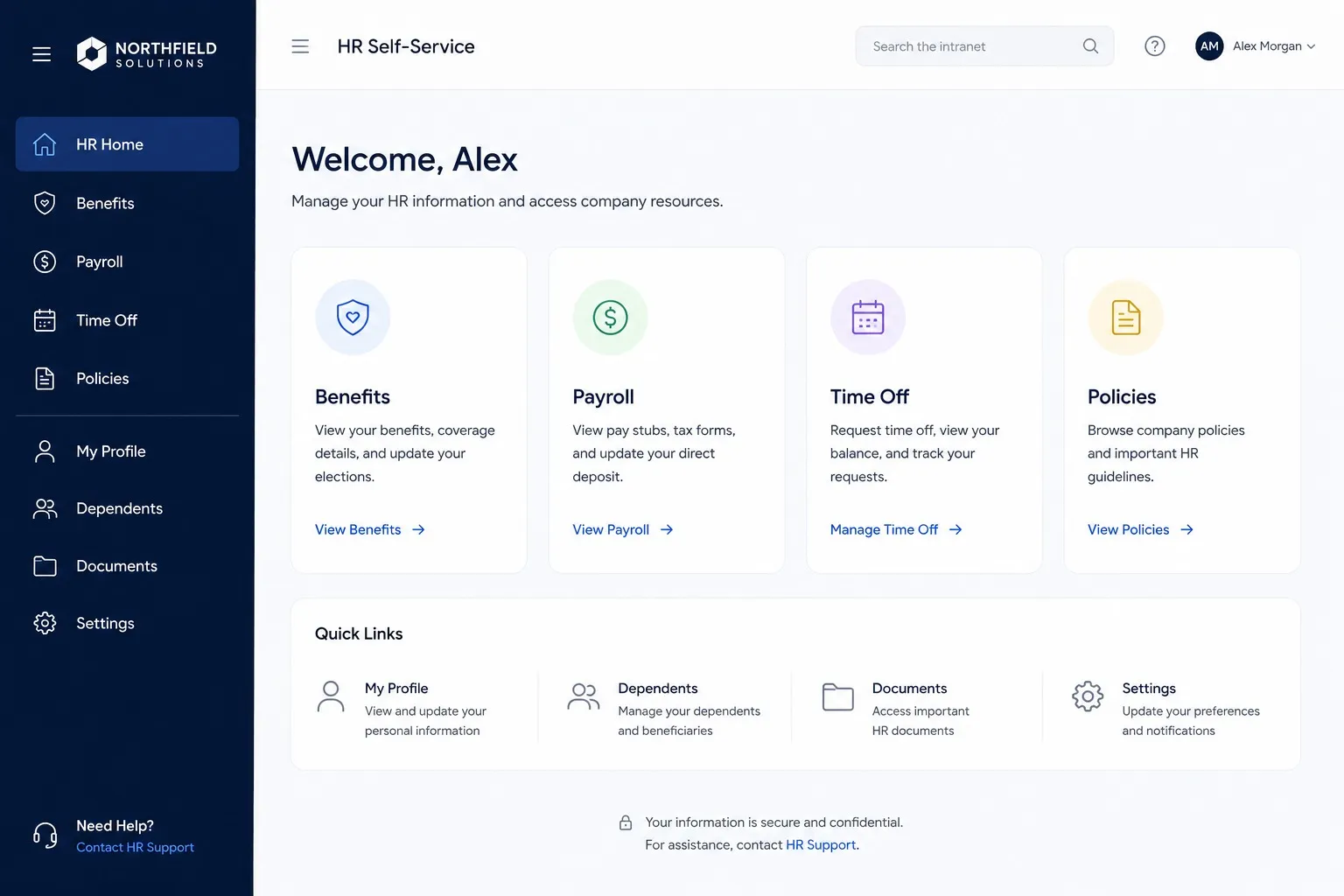Open Documents quick link title
1344x896 pixels.
(909, 689)
